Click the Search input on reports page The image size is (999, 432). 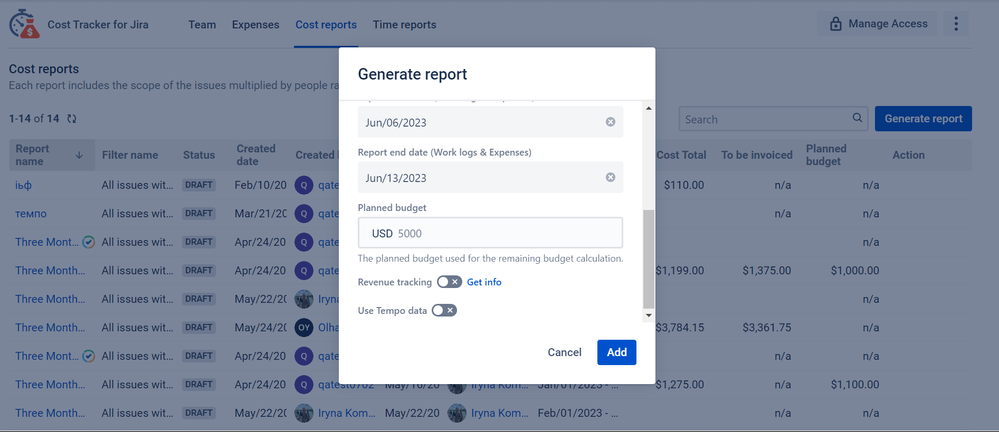[x=773, y=119]
